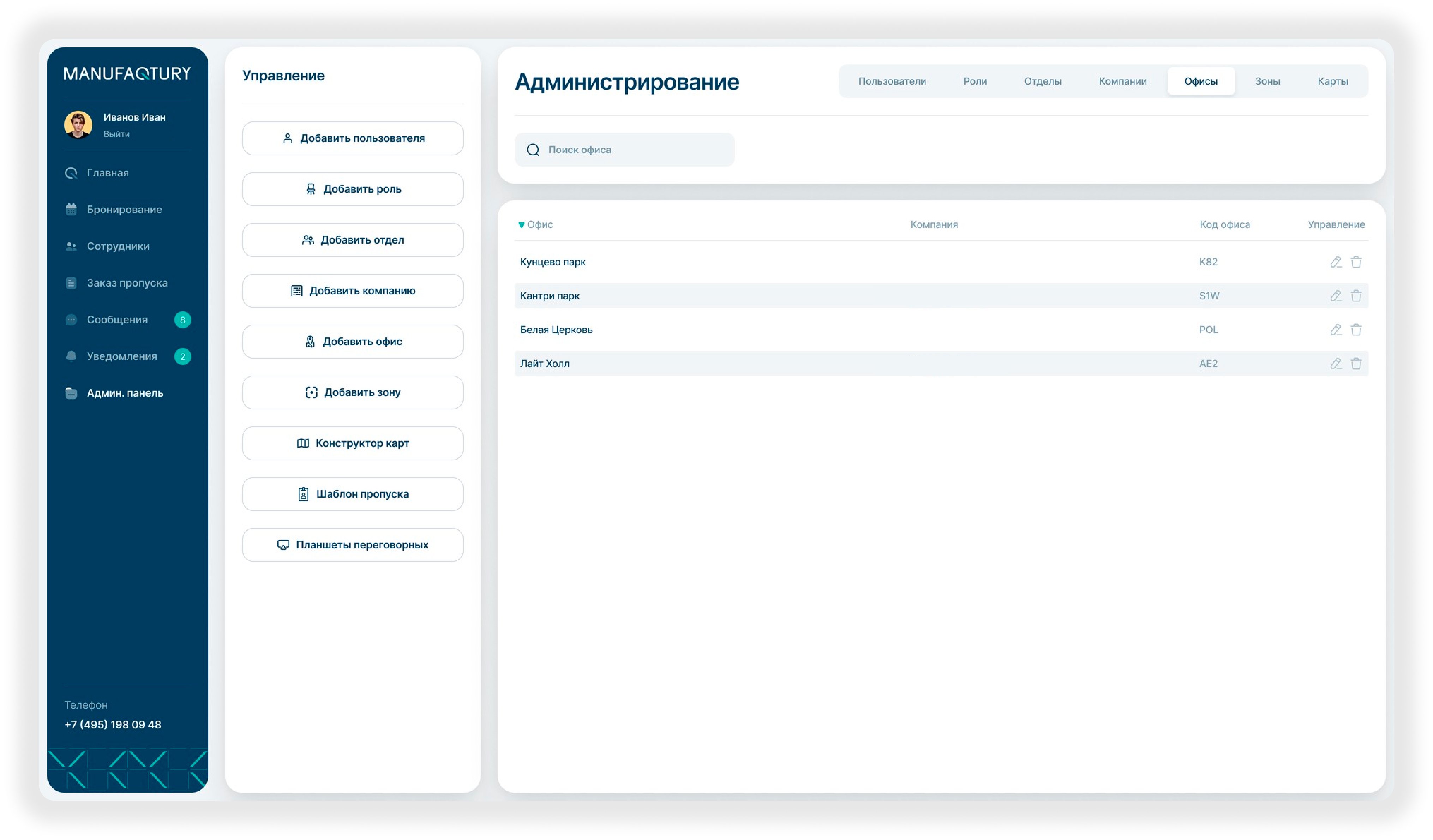Click the trash icon for Белая Церковь
The height and width of the screenshot is (840, 1433).
click(x=1356, y=330)
